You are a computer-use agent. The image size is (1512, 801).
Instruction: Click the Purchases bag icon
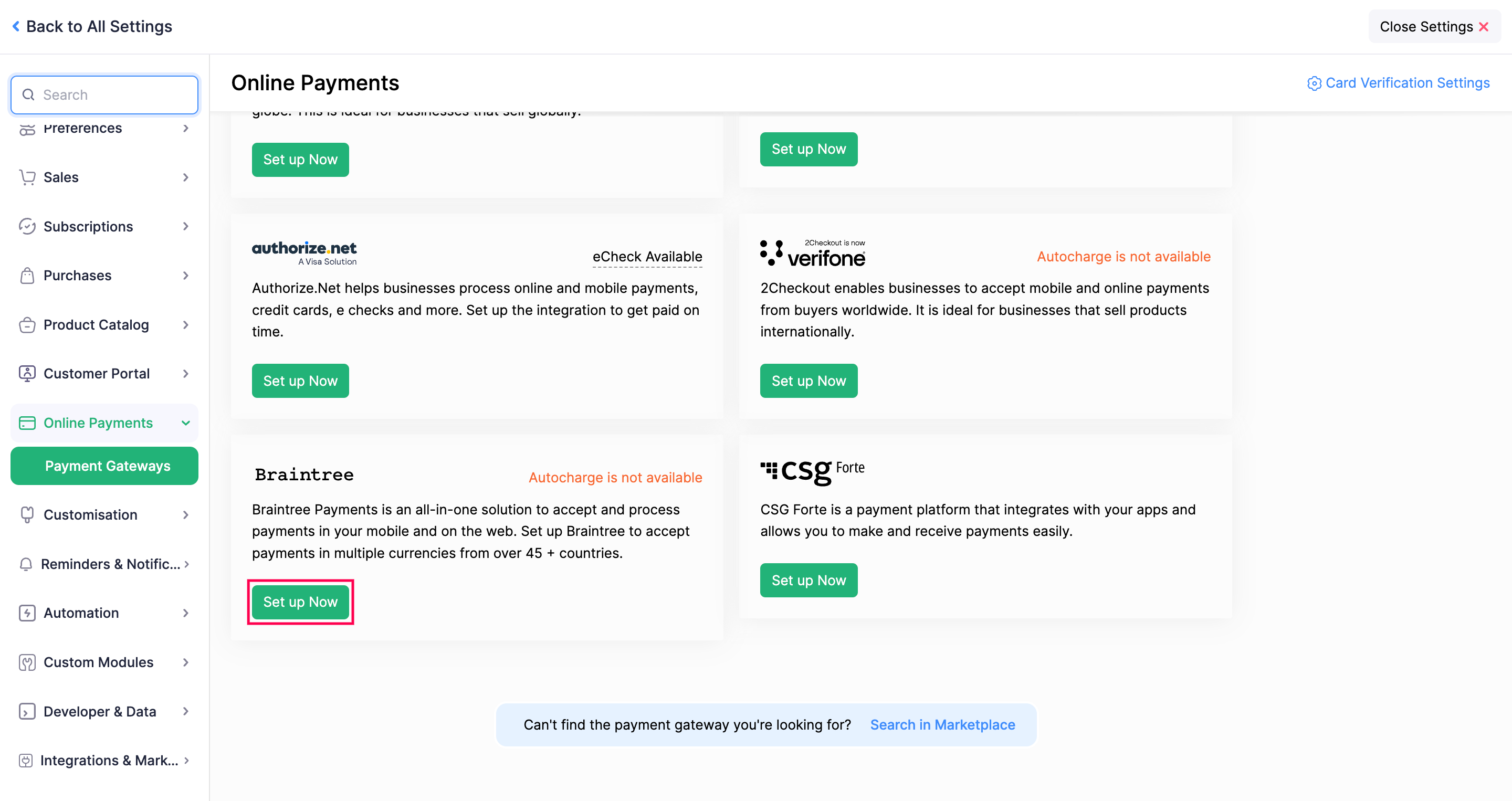click(x=27, y=275)
